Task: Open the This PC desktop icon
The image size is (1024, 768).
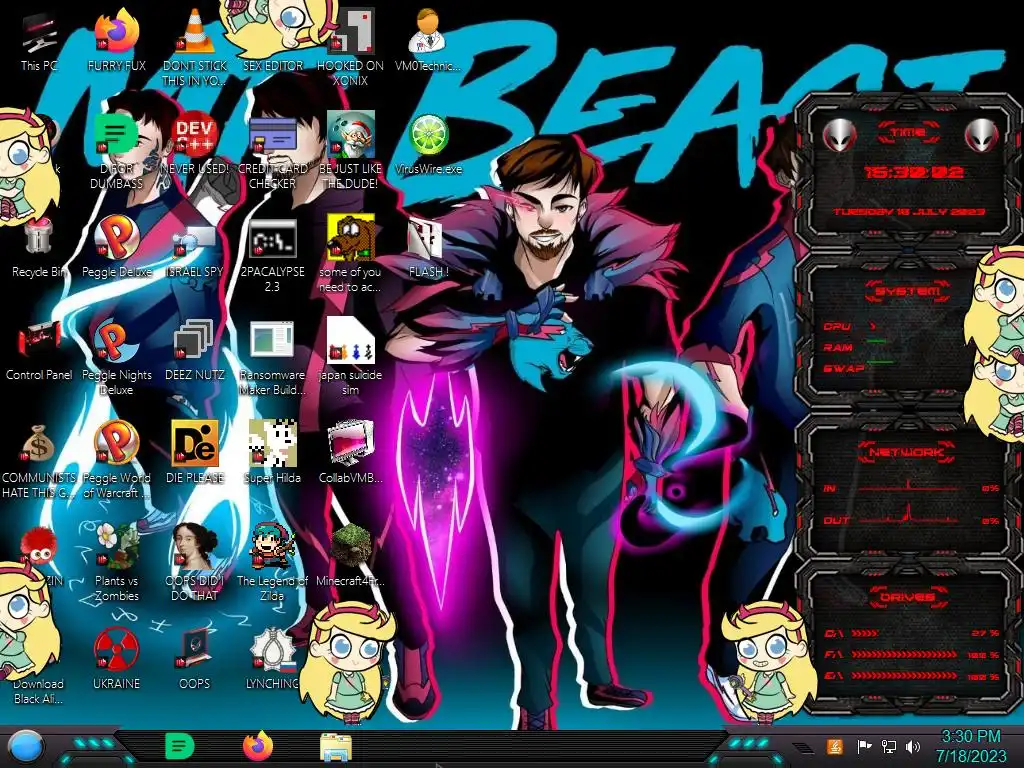Action: tap(39, 40)
